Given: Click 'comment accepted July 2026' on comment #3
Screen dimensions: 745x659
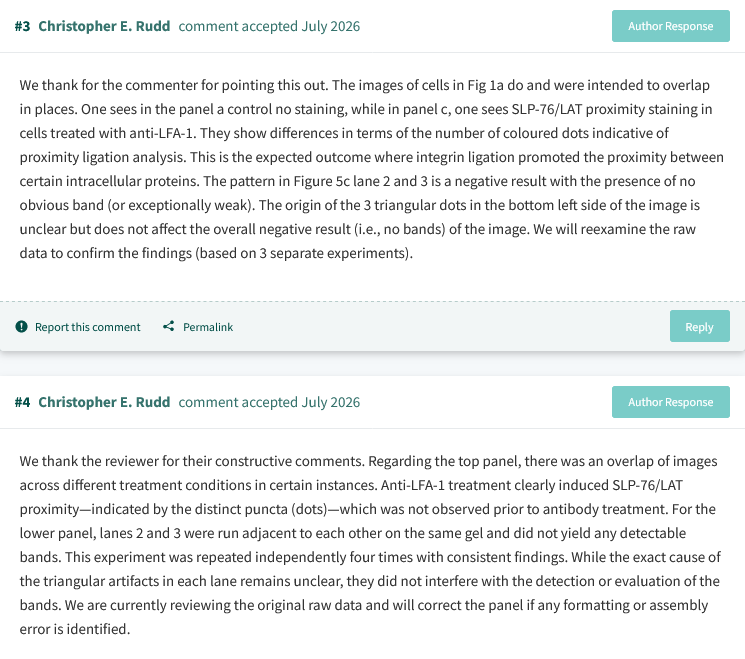Looking at the screenshot, I should (x=269, y=26).
